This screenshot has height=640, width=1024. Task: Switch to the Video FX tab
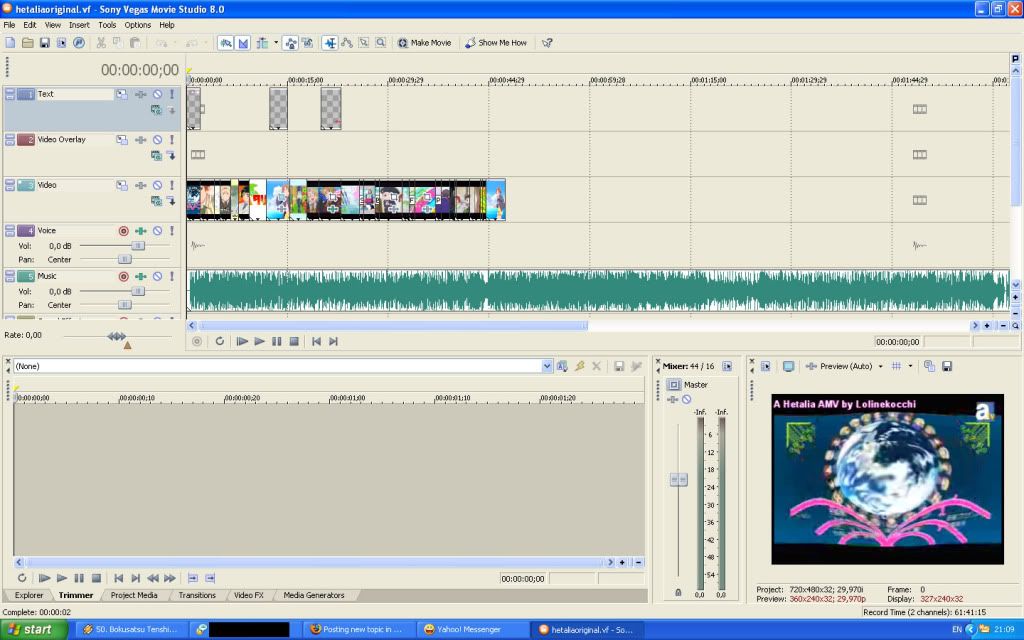(x=248, y=595)
